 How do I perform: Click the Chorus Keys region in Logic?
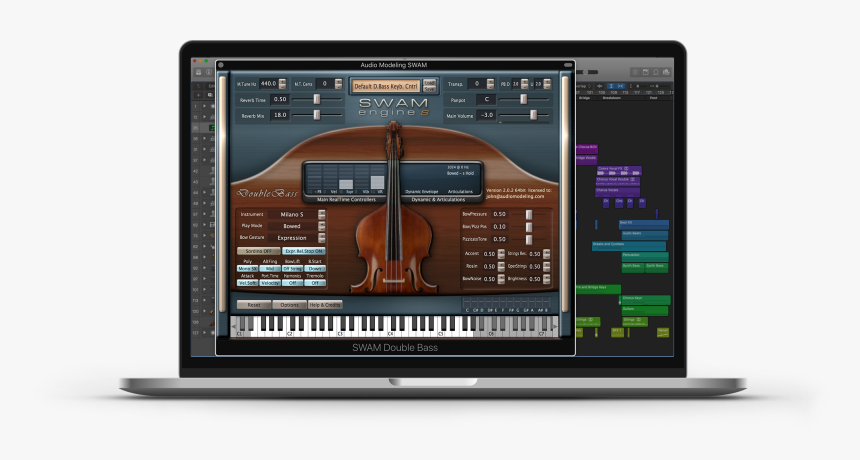click(x=645, y=300)
